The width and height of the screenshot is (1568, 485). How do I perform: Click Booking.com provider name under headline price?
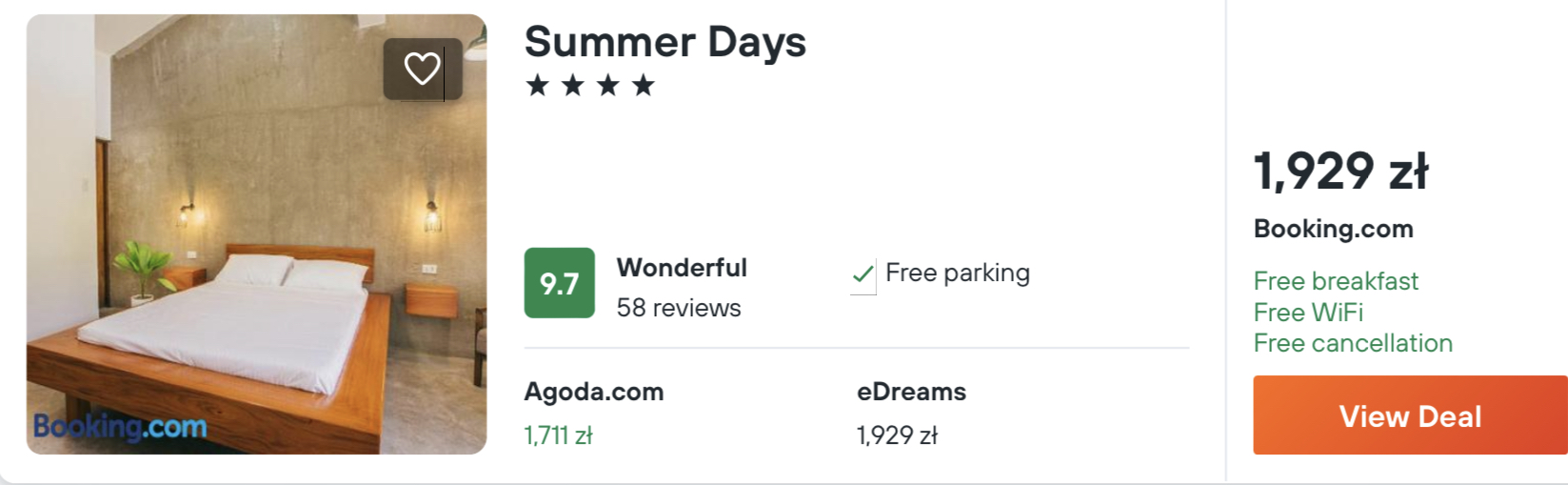click(1333, 229)
